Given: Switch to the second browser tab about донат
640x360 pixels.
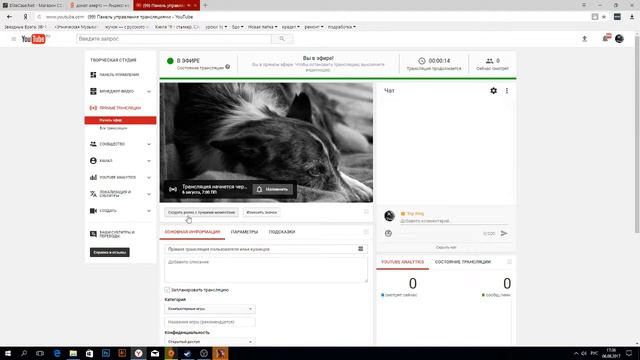Looking at the screenshot, I should pos(99,5).
